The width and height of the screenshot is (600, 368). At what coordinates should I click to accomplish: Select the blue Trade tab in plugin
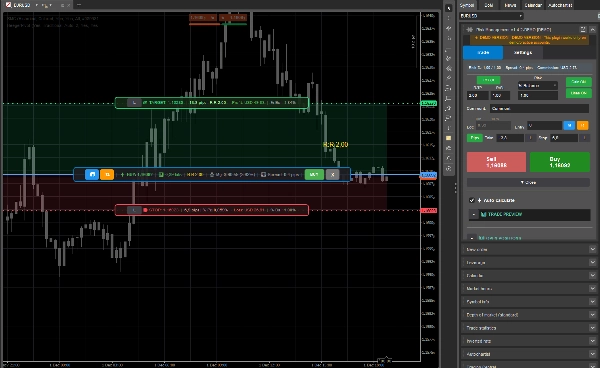pyautogui.click(x=483, y=52)
